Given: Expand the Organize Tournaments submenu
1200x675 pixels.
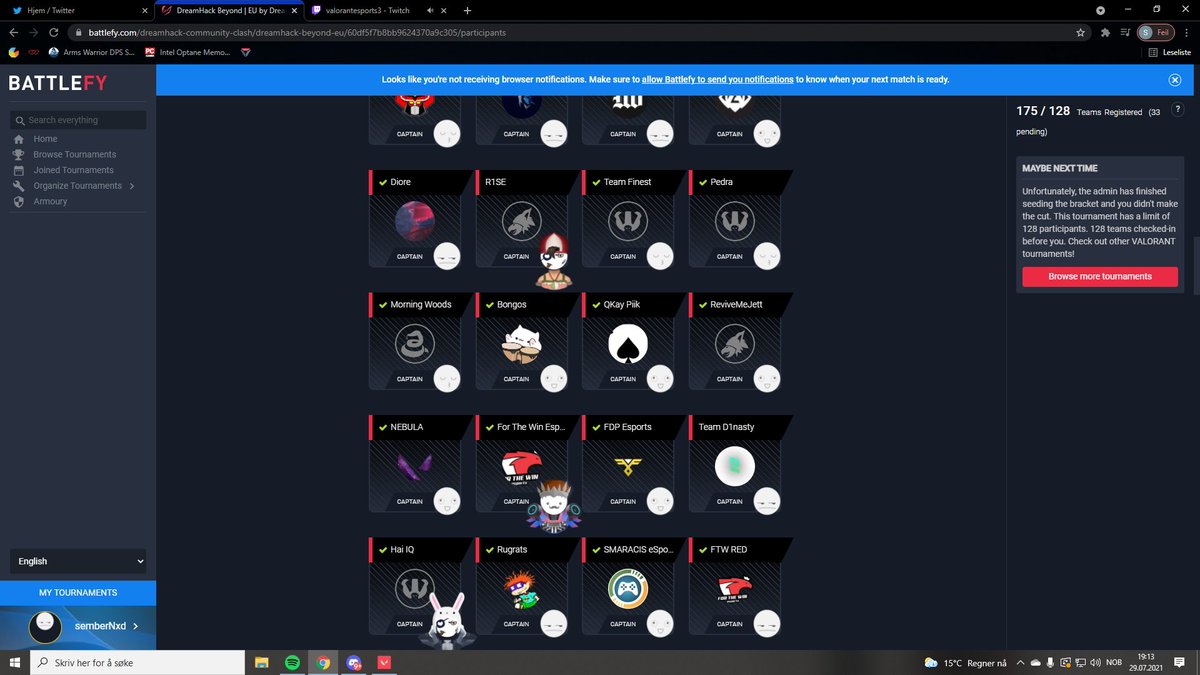Looking at the screenshot, I should tap(132, 186).
